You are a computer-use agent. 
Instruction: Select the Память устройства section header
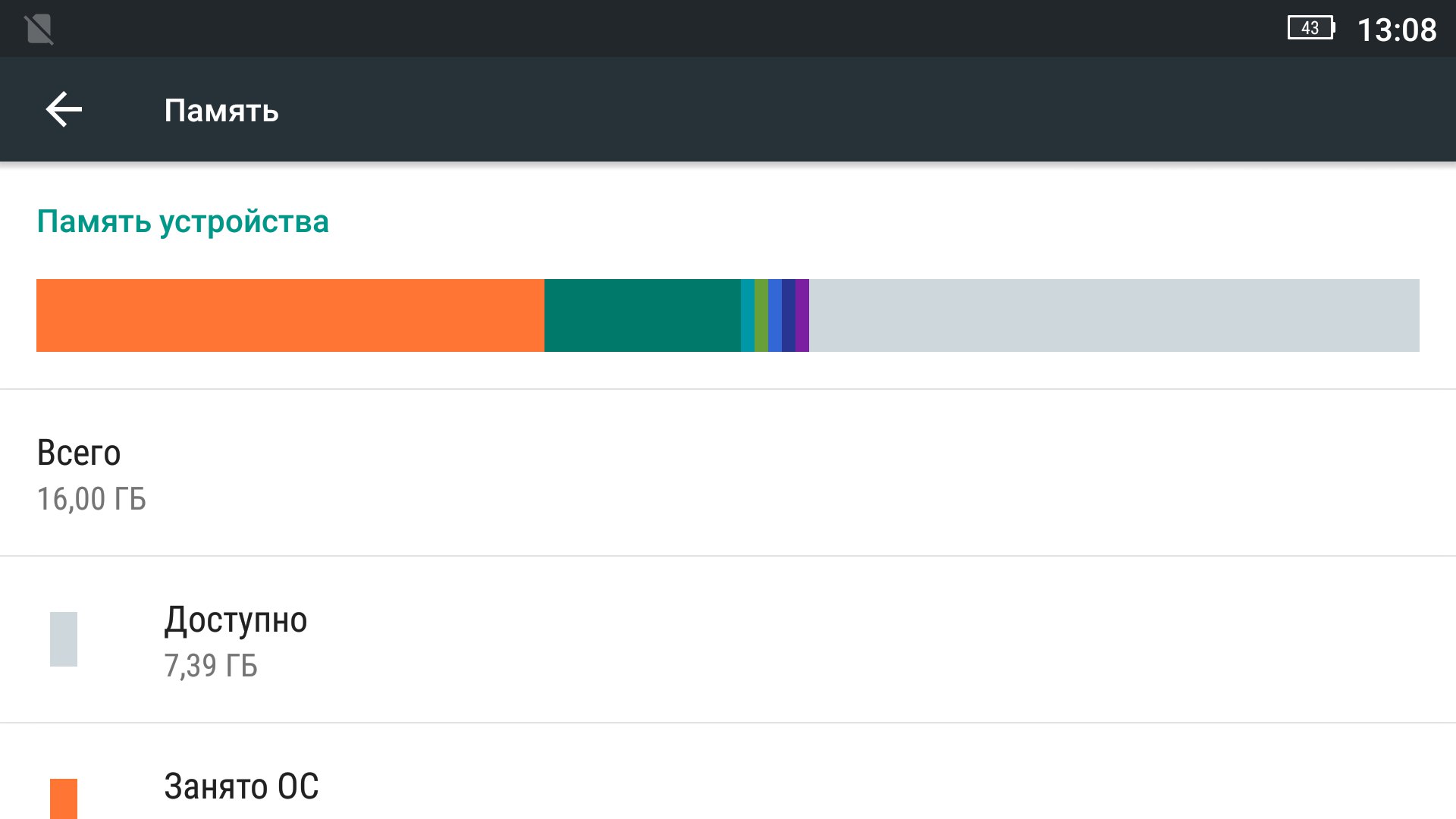click(183, 221)
